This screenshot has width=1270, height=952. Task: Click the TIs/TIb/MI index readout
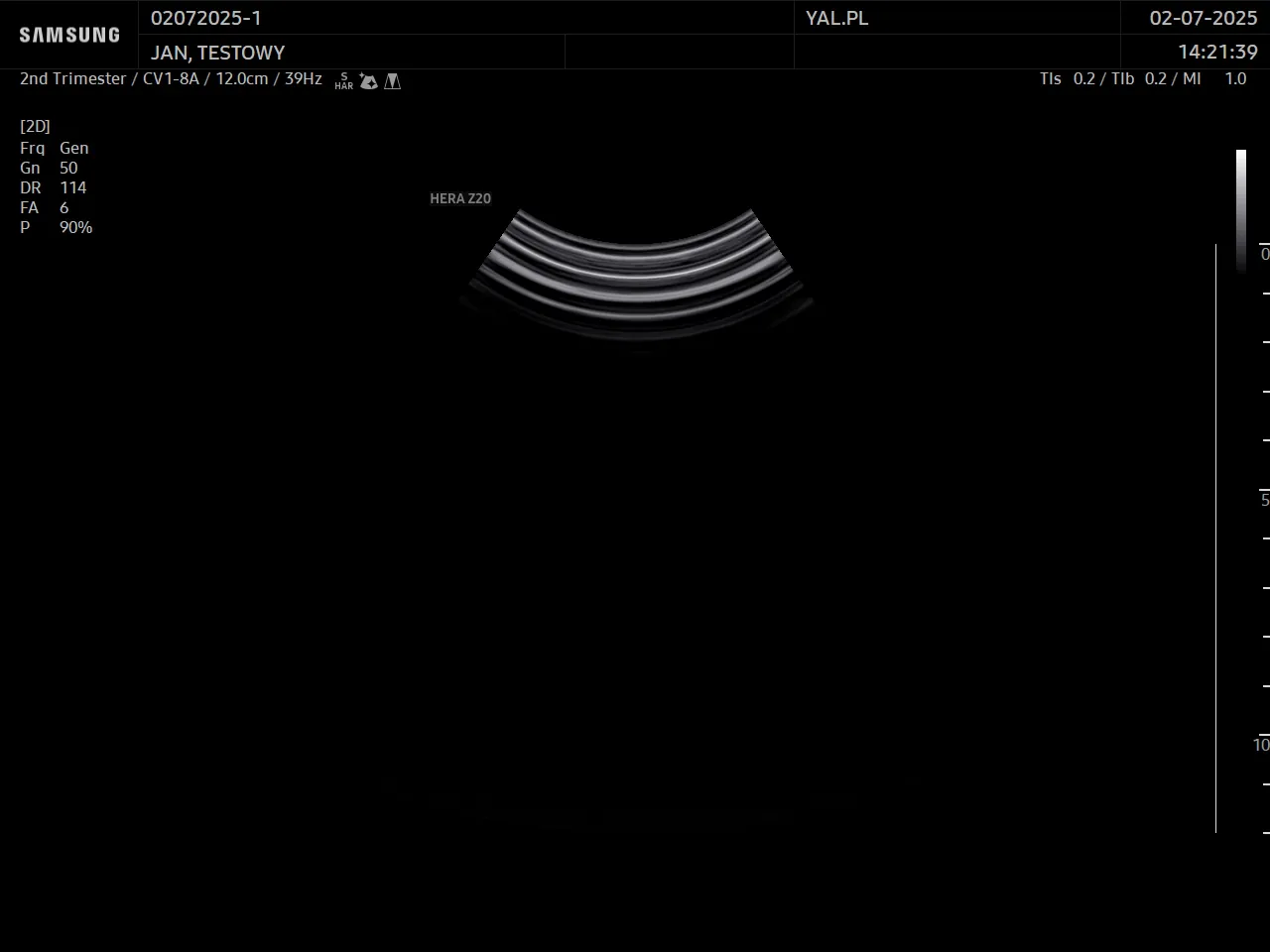(1142, 78)
